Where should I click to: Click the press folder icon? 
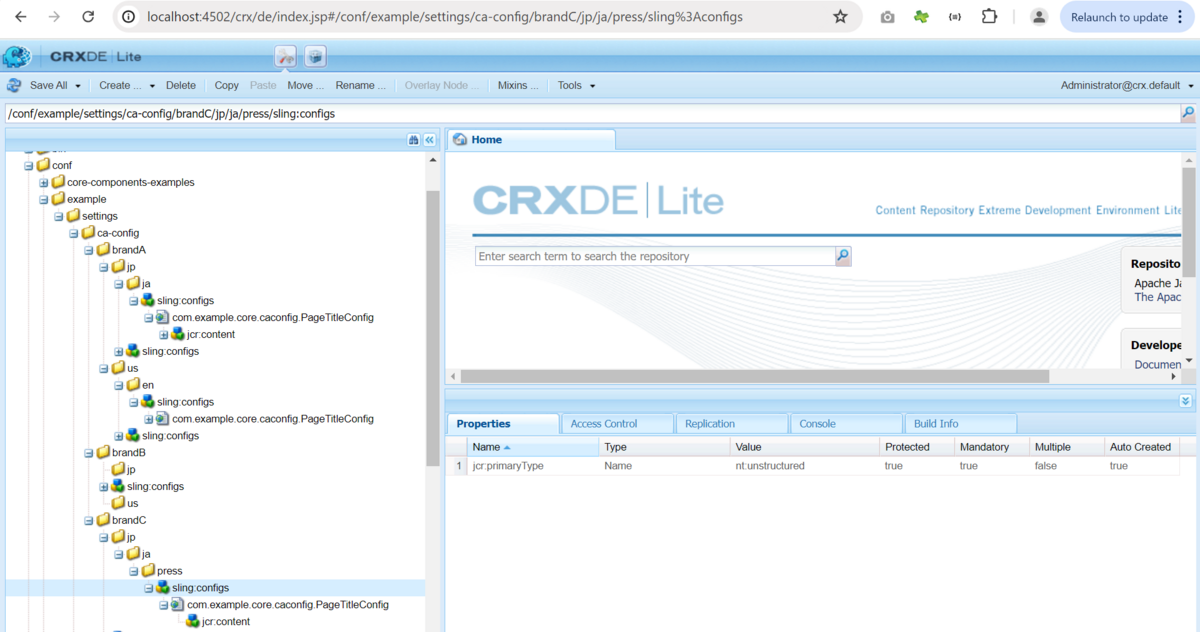(148, 571)
